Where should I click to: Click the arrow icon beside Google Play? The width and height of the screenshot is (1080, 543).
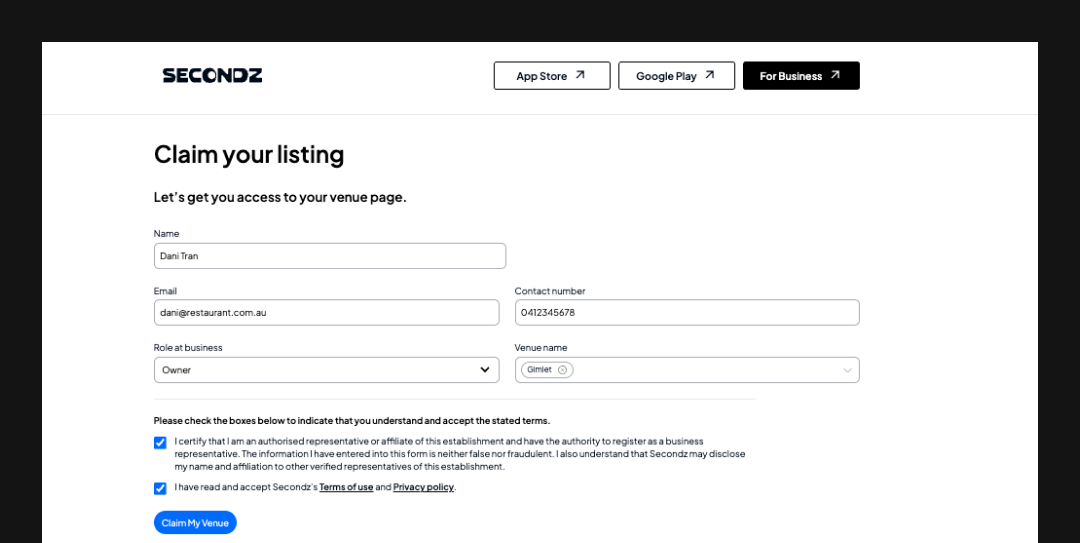tap(710, 75)
